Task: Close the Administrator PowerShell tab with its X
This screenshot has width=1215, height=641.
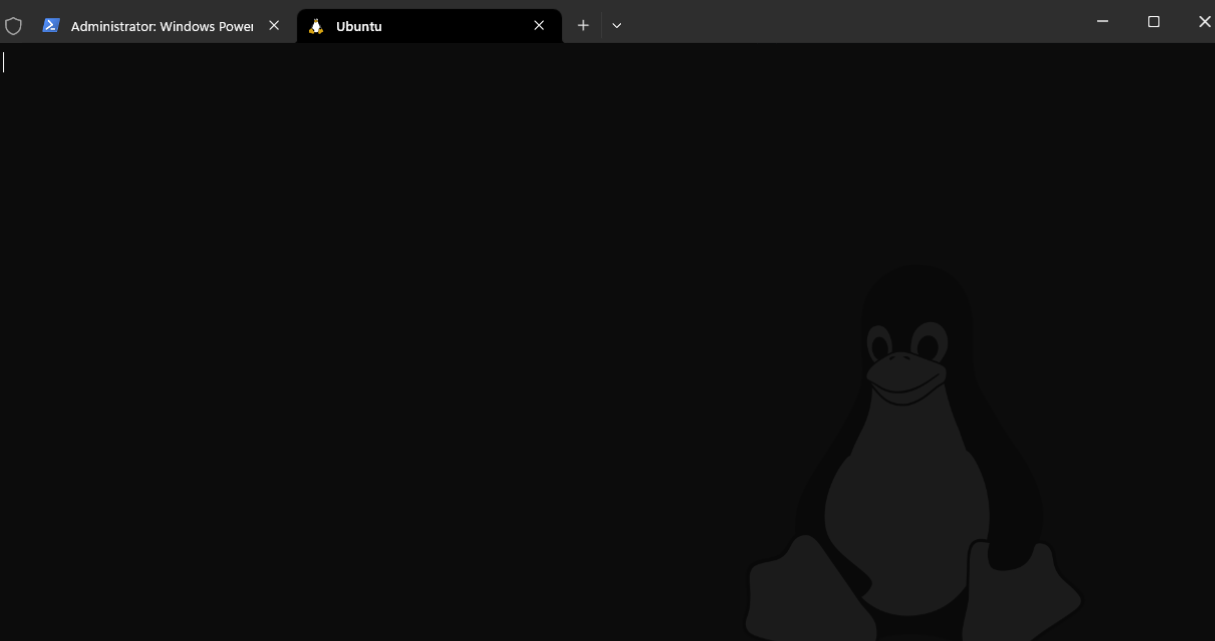Action: click(x=273, y=26)
